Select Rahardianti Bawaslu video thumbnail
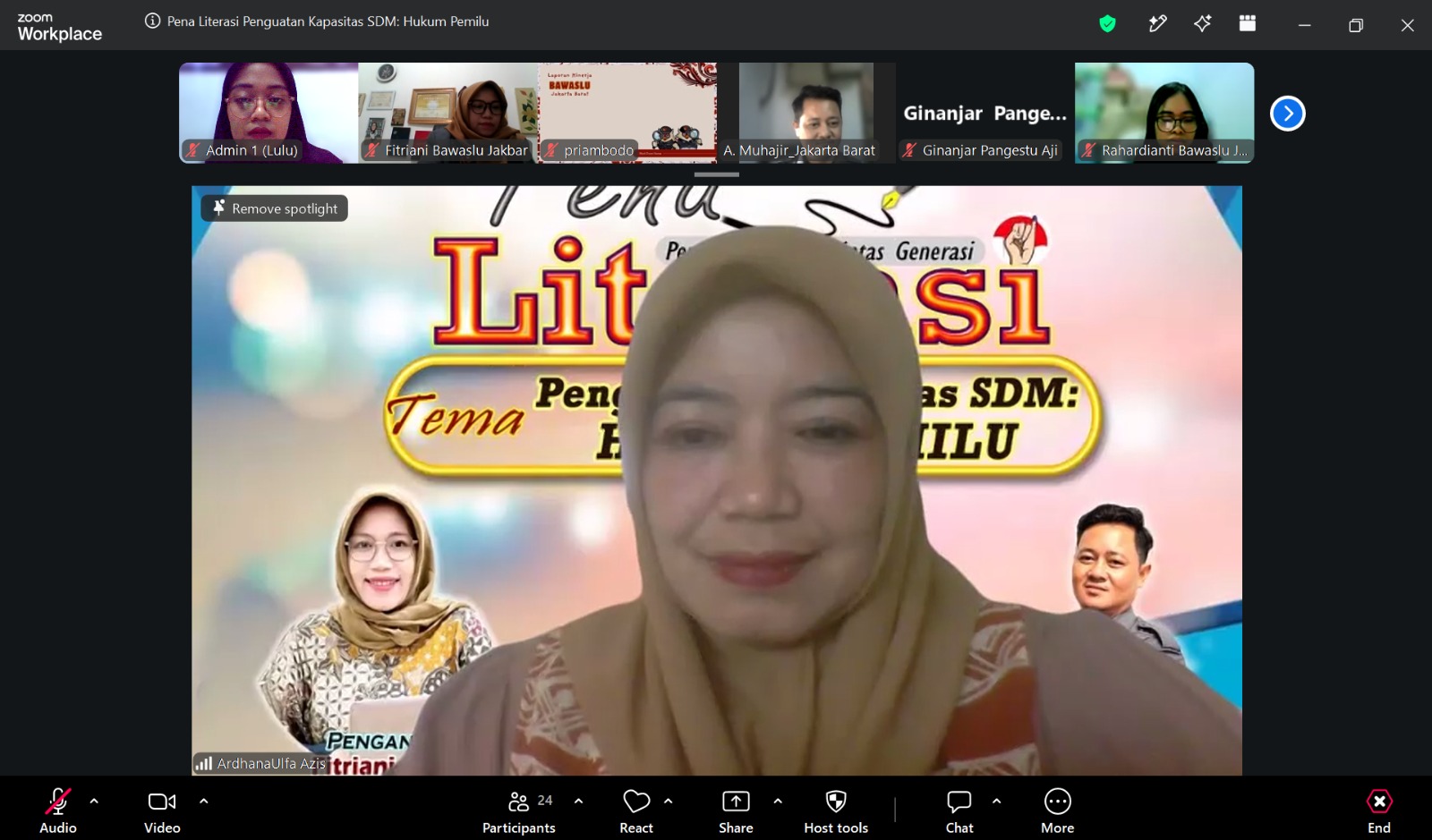Image resolution: width=1432 pixels, height=840 pixels. [1164, 113]
